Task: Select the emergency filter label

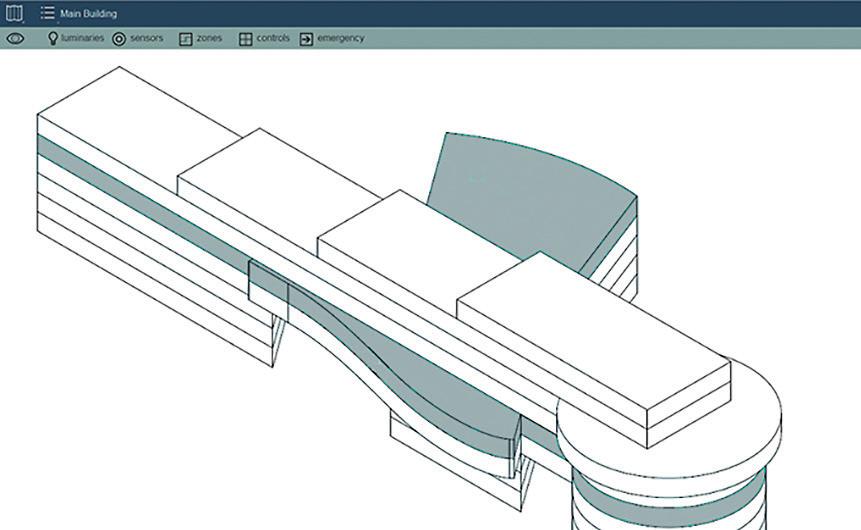Action: pos(340,38)
